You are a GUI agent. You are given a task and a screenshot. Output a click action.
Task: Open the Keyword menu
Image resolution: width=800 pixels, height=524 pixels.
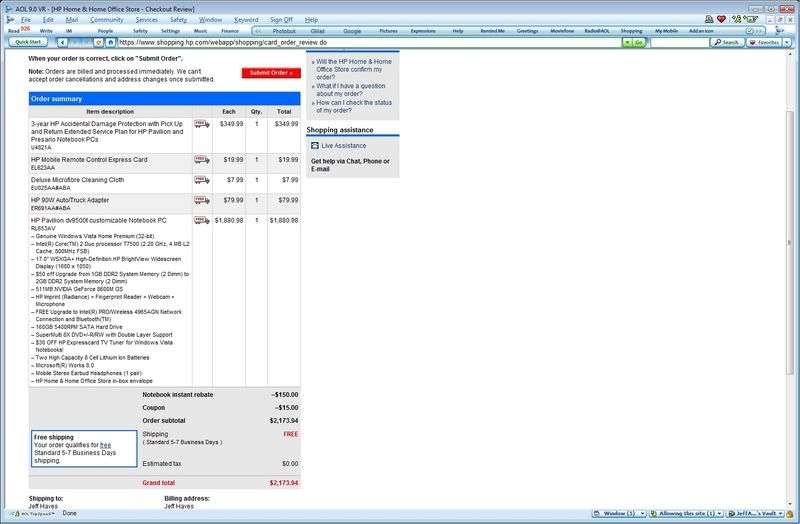click(x=246, y=19)
